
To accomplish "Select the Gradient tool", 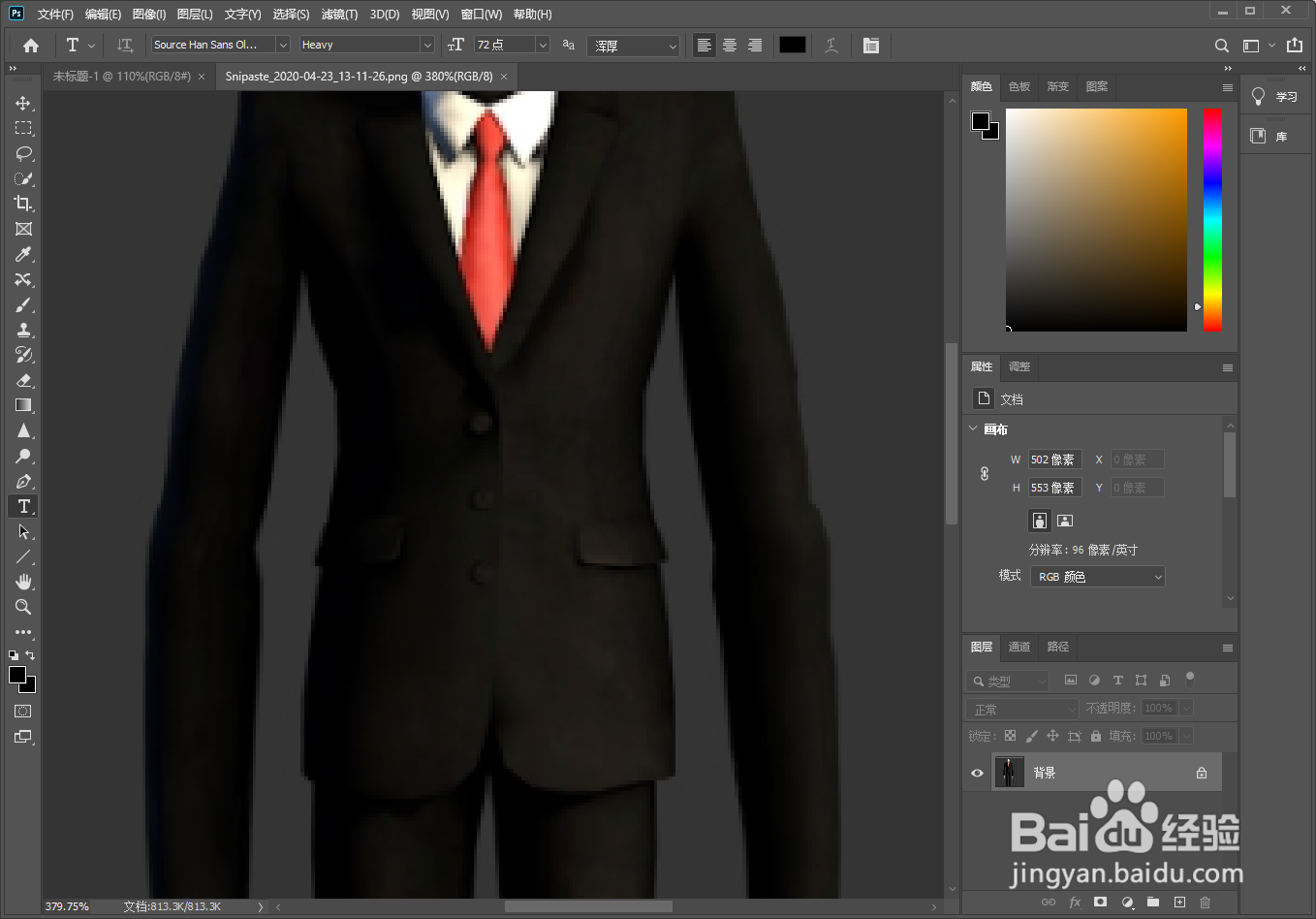I will pos(23,405).
